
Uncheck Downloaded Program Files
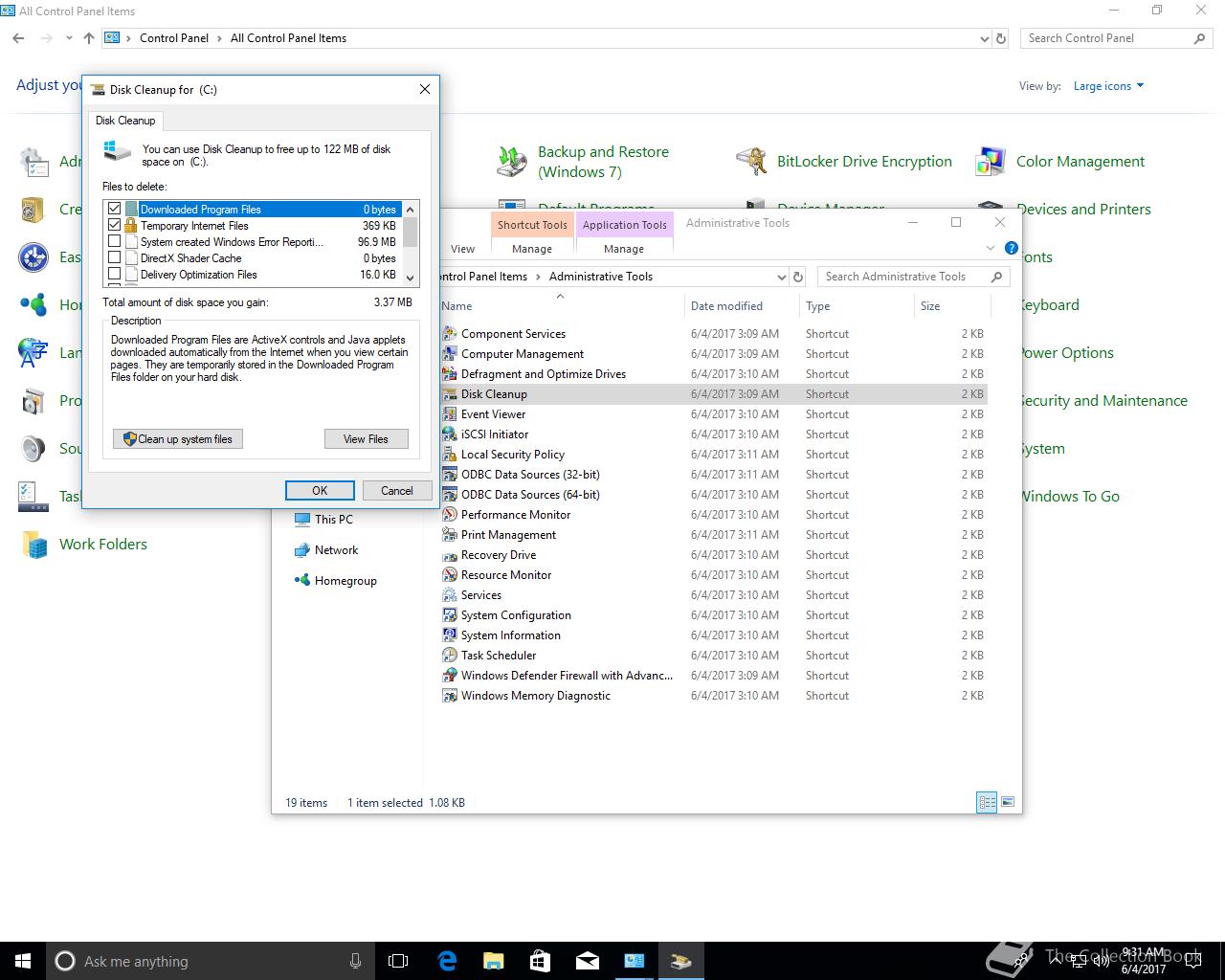coord(115,209)
